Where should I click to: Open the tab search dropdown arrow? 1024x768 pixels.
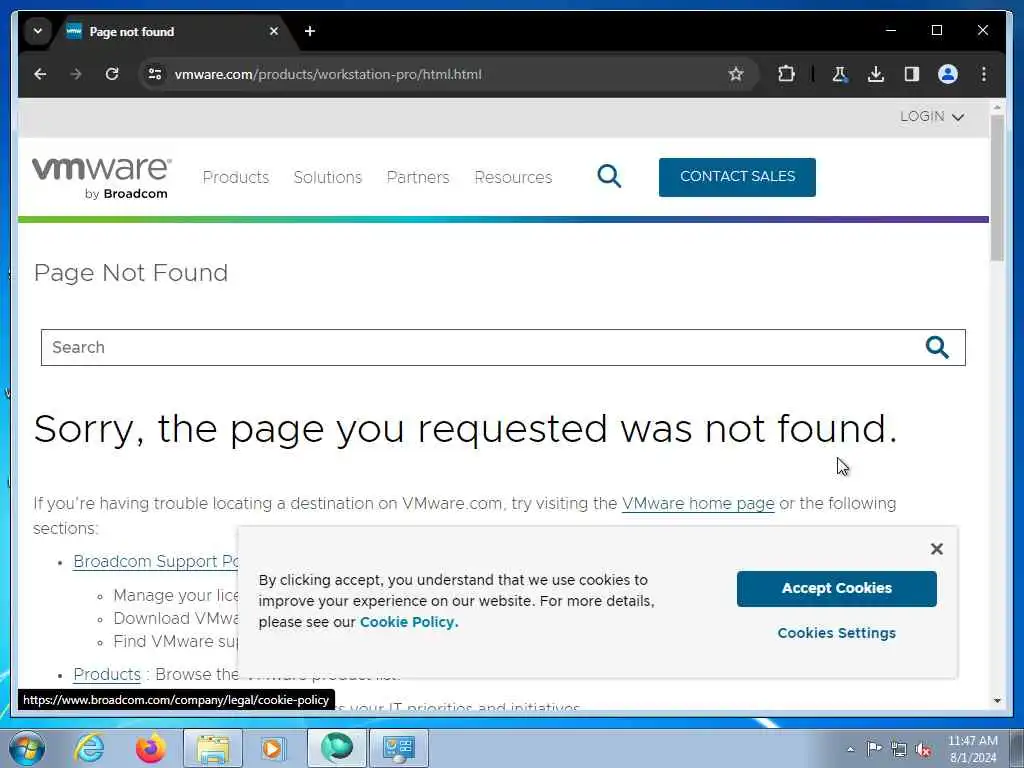pos(38,31)
